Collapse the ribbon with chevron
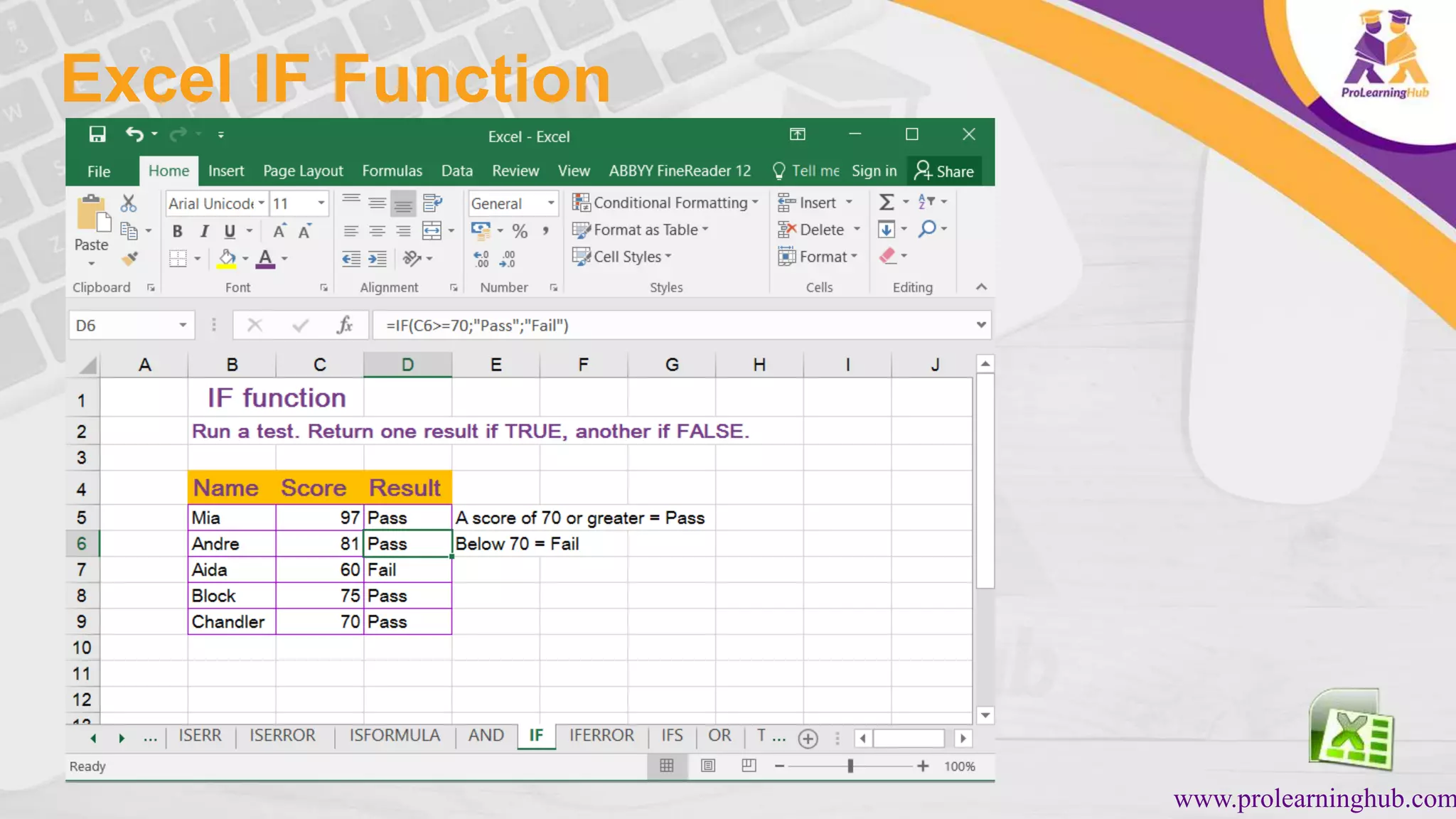Image resolution: width=1456 pixels, height=819 pixels. pos(981,287)
